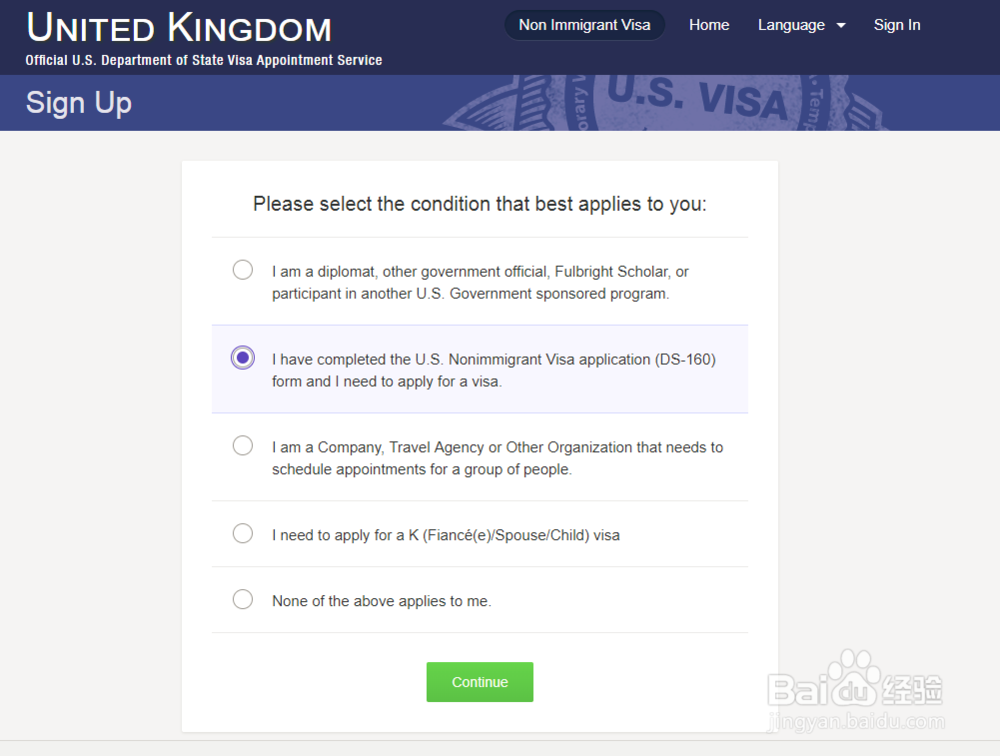
Task: Select the K (Fiancé(e)/Spouse/Child) visa radio button
Action: pyautogui.click(x=243, y=534)
